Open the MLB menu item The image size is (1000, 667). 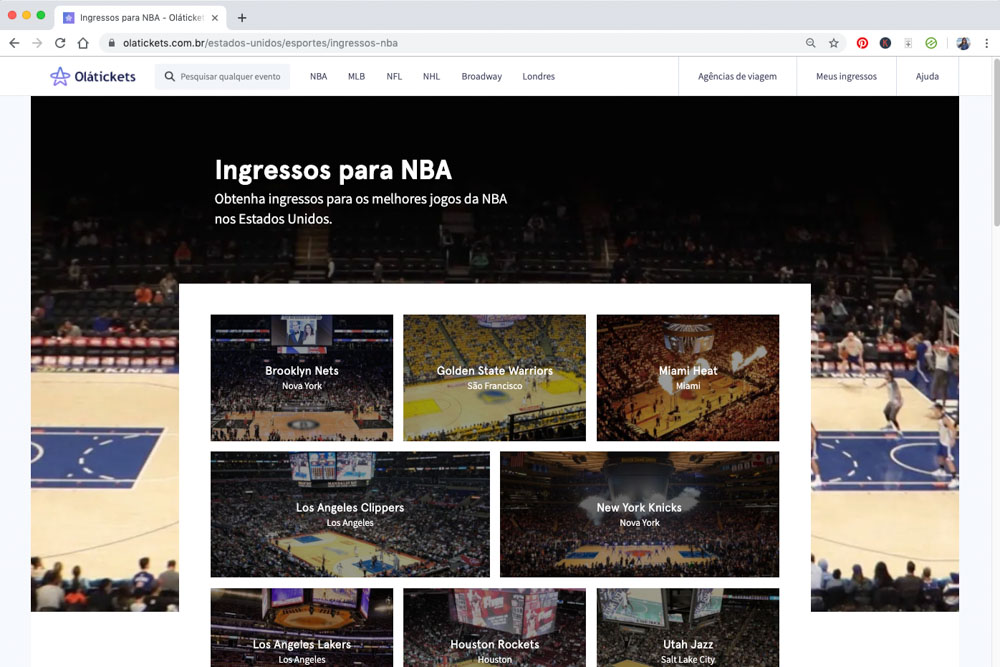[357, 77]
